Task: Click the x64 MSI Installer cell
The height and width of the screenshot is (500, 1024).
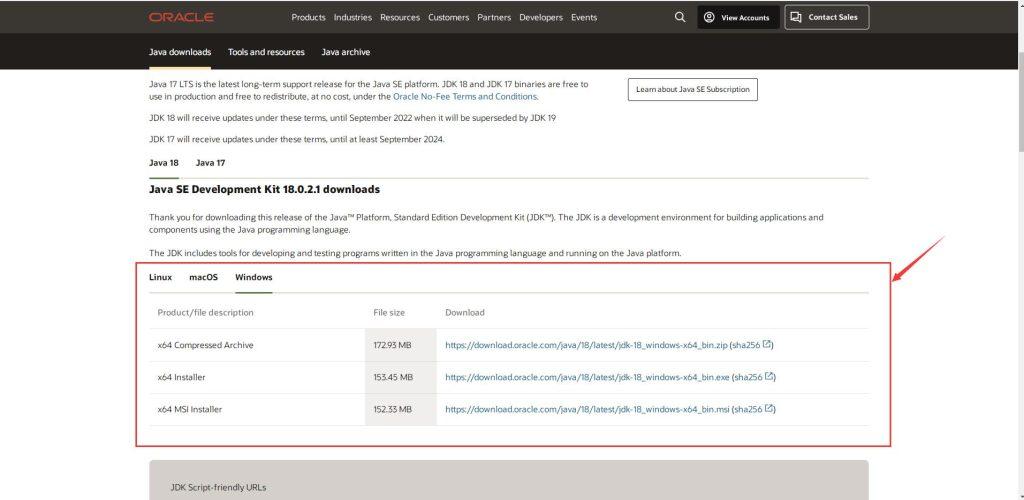Action: (257, 410)
